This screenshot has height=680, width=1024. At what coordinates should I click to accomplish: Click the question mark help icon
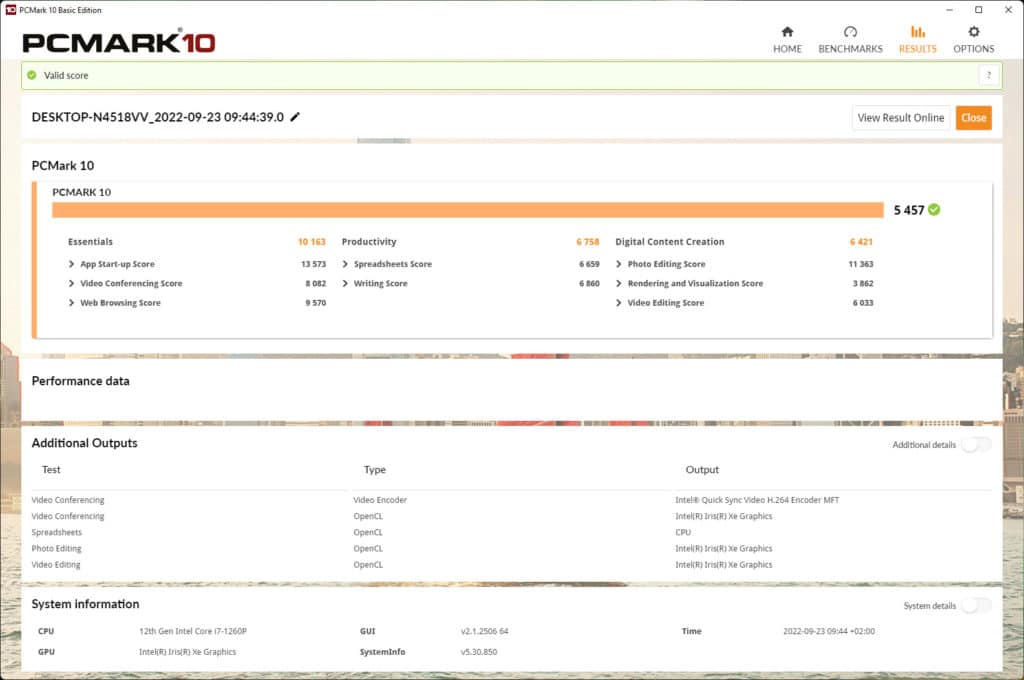(x=989, y=75)
